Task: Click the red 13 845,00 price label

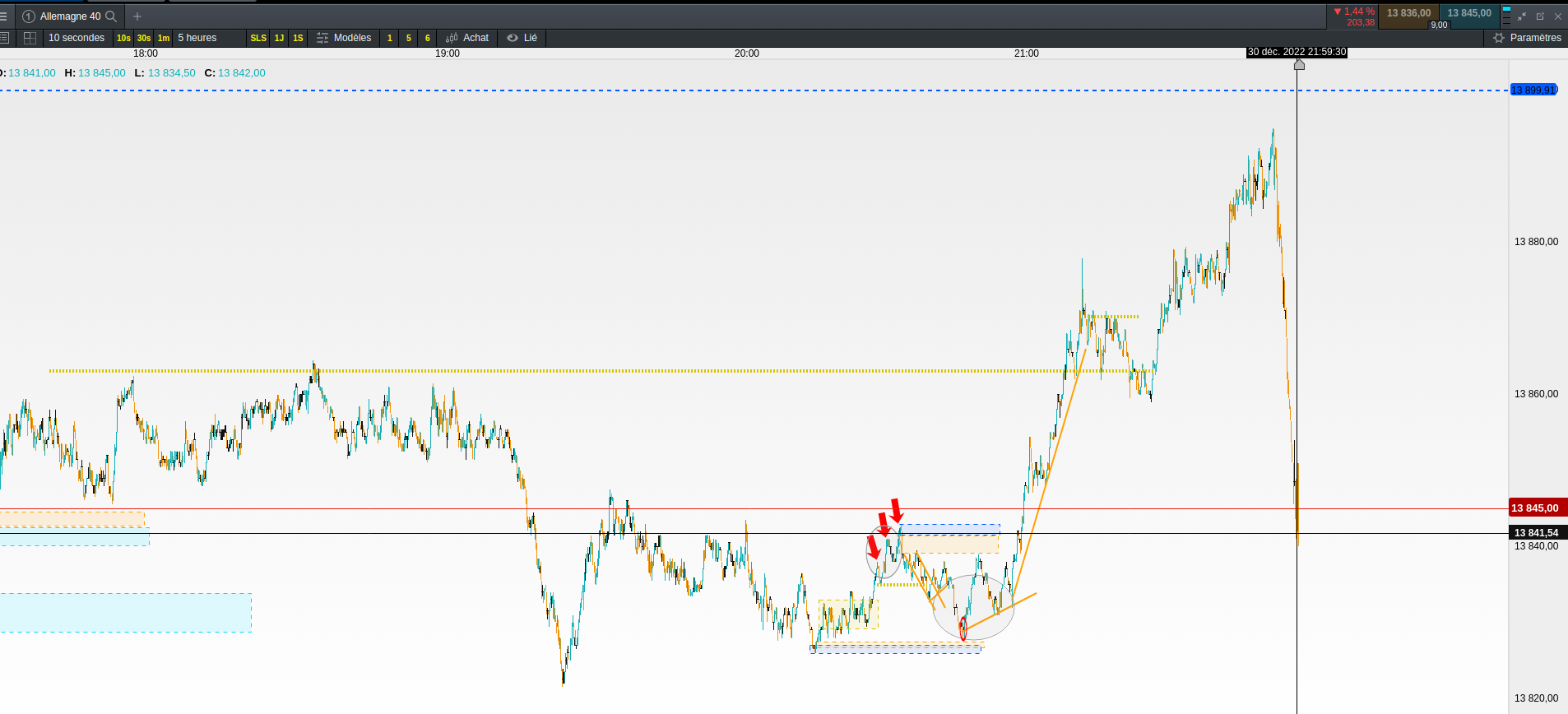Action: pyautogui.click(x=1538, y=508)
